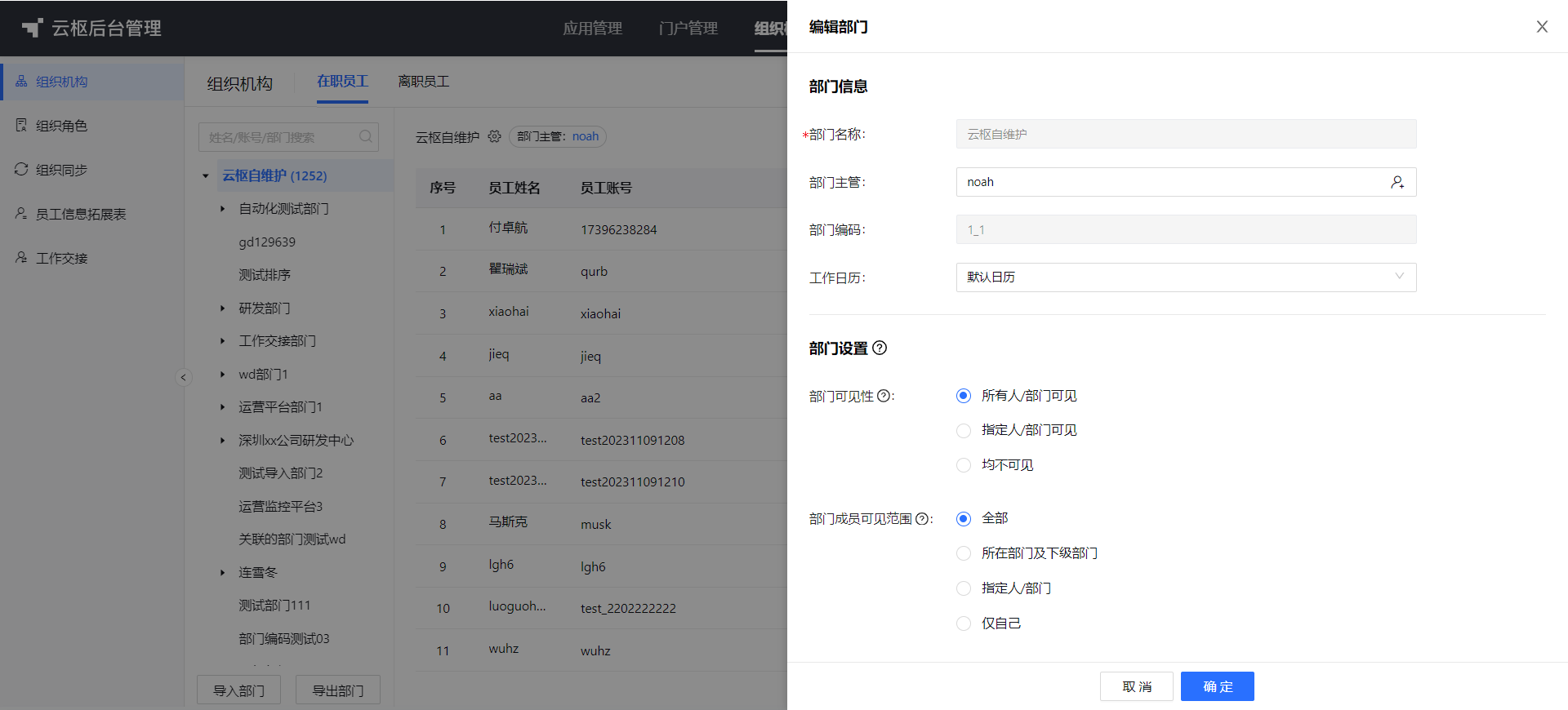Collapse the 云枢自维护 tree root node

(x=206, y=175)
